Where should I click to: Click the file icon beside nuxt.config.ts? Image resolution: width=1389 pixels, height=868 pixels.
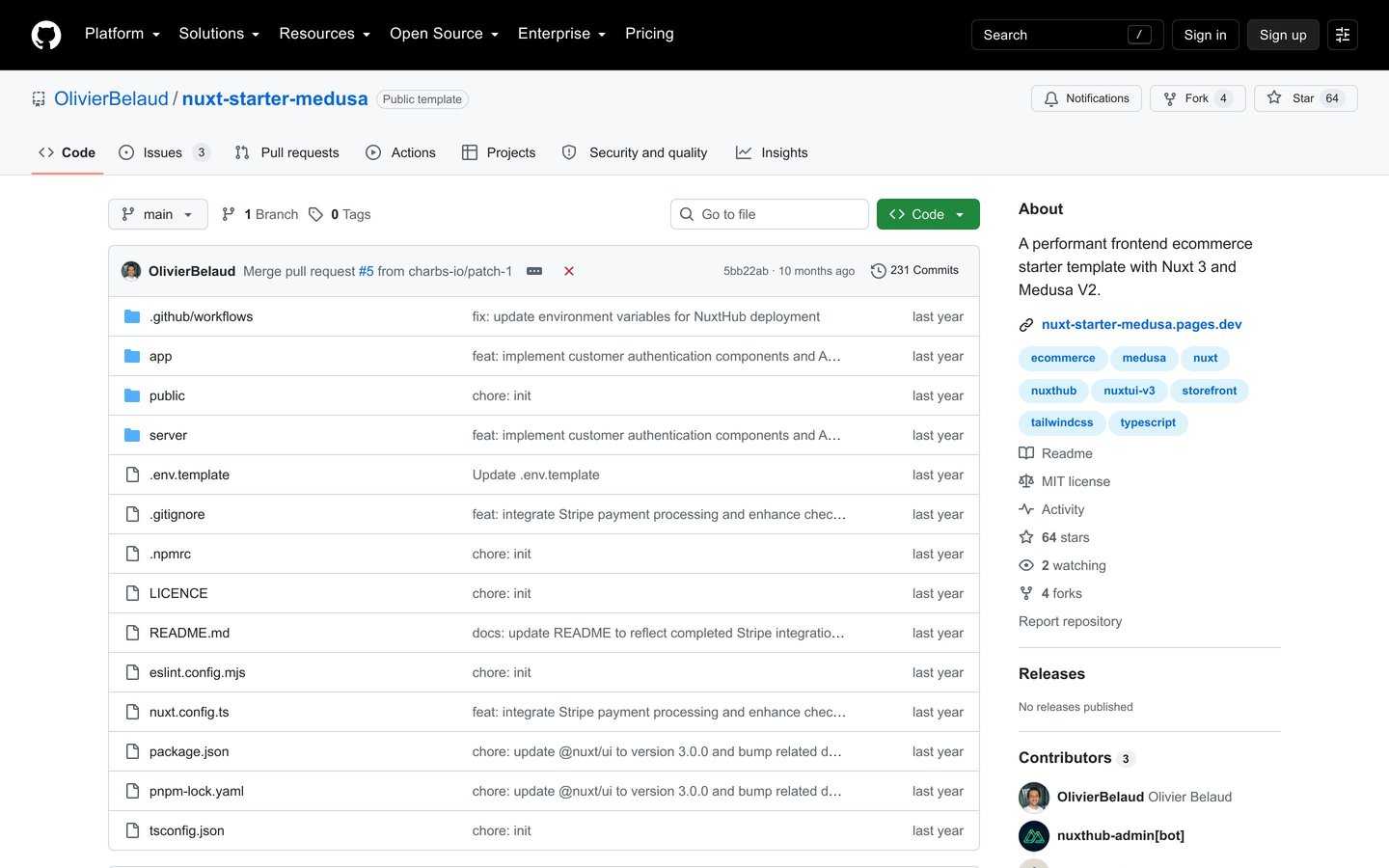point(132,712)
